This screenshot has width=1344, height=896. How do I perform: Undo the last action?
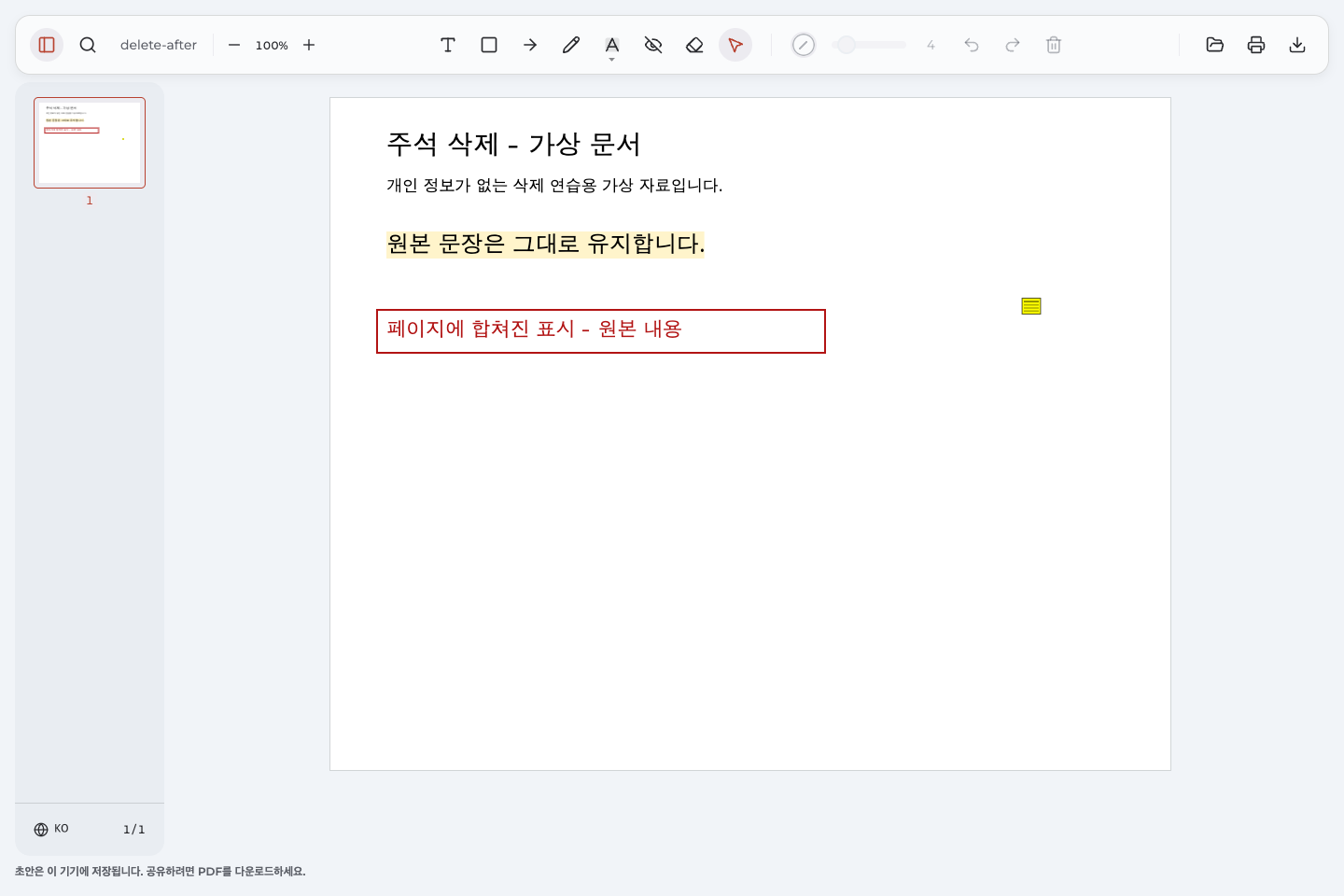point(972,45)
